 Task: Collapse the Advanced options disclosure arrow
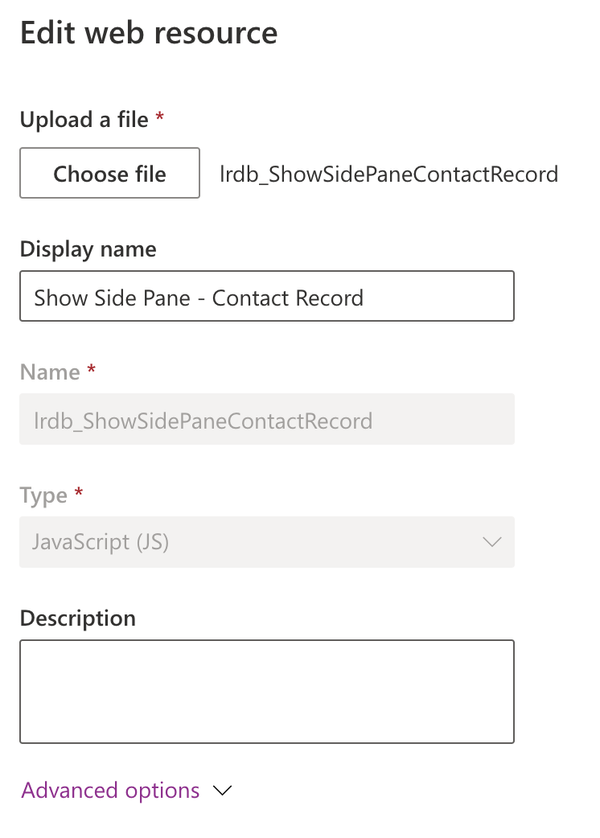coord(222,790)
